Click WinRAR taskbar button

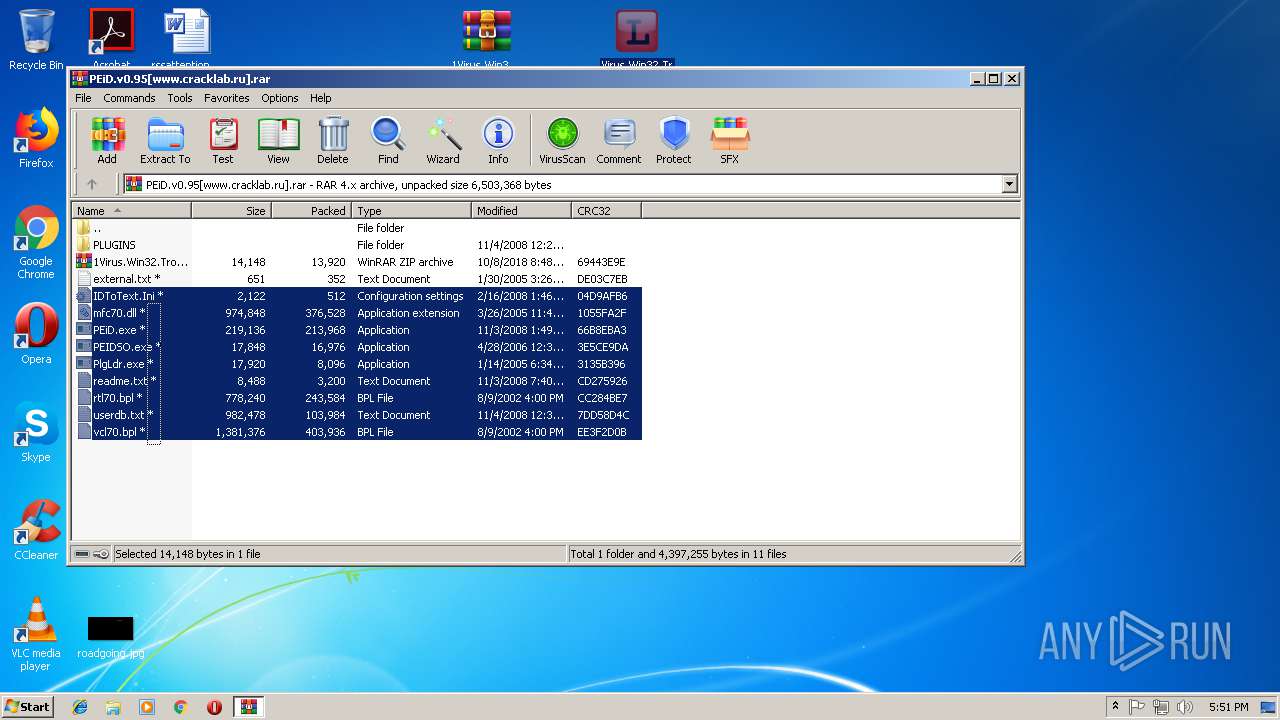248,707
